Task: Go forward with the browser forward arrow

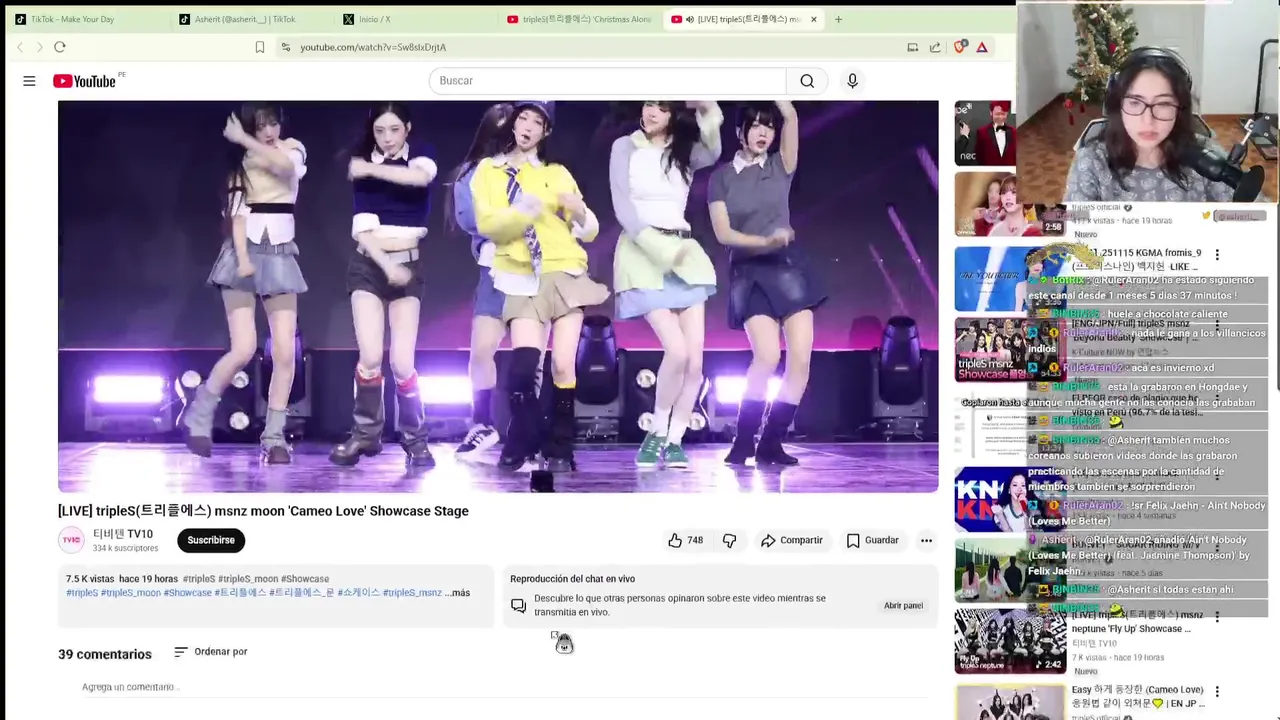Action: [x=40, y=47]
